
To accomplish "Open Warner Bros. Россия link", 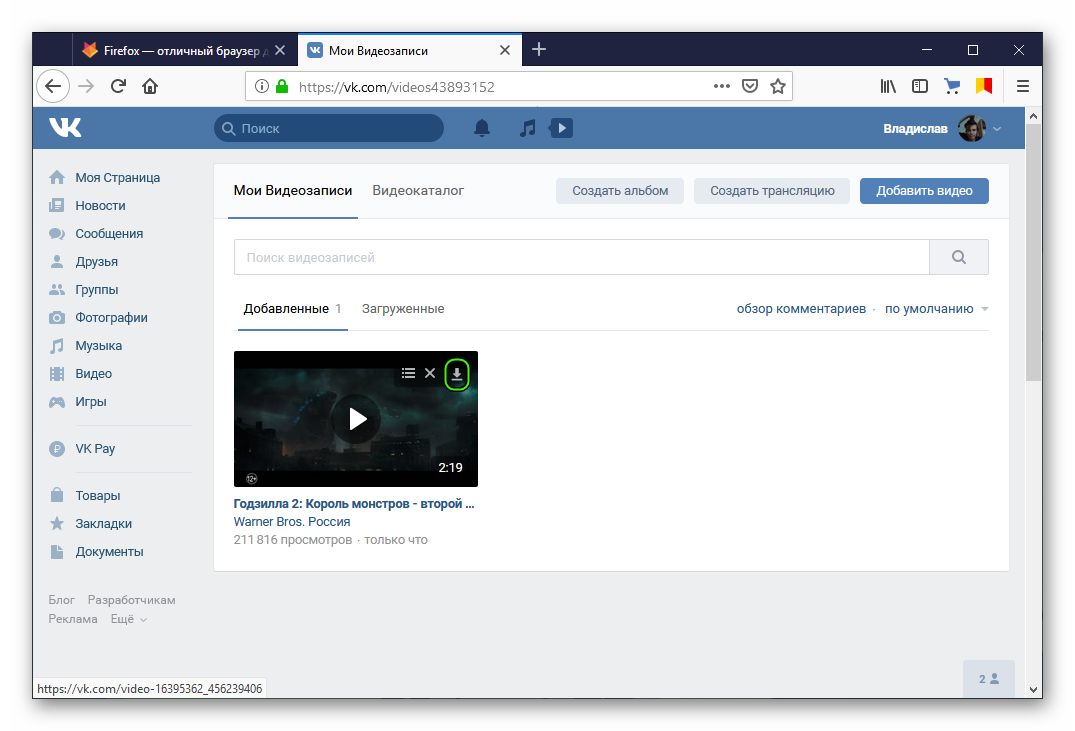I will click(291, 522).
